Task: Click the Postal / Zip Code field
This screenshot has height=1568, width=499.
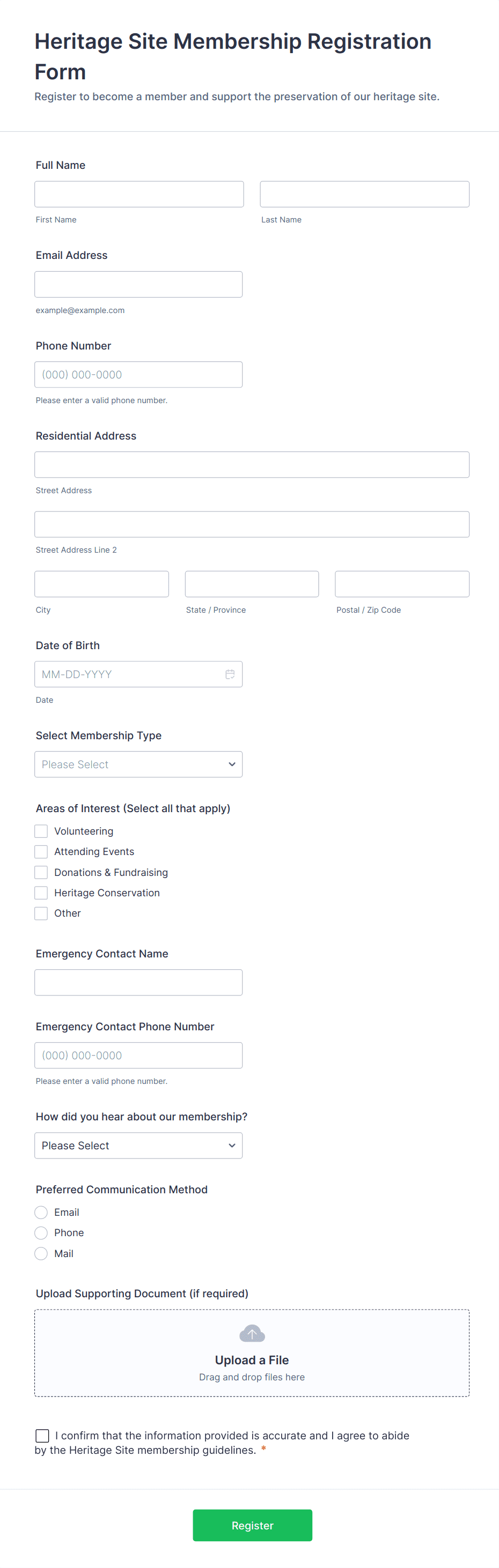Action: pyautogui.click(x=402, y=584)
